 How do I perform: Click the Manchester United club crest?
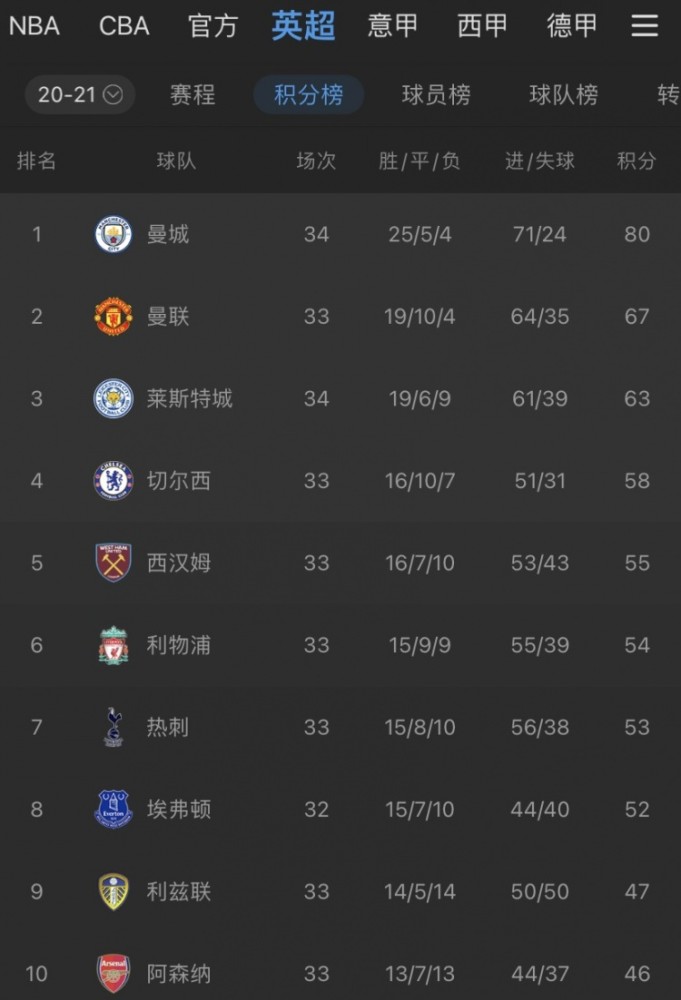tap(114, 316)
